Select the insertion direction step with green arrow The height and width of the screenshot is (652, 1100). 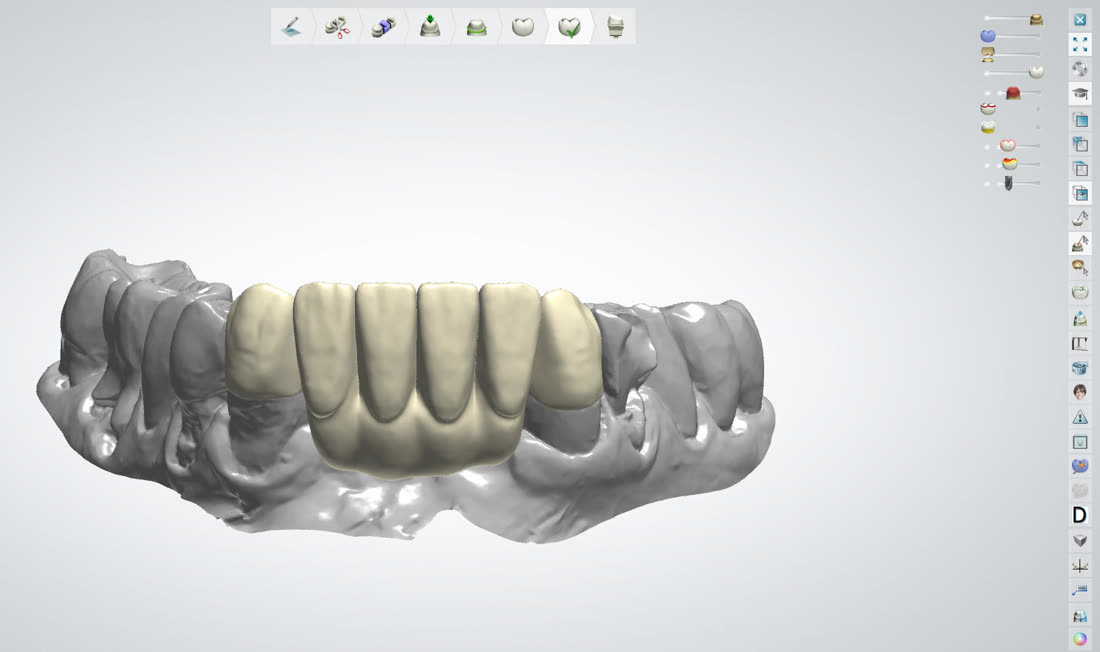click(x=430, y=27)
